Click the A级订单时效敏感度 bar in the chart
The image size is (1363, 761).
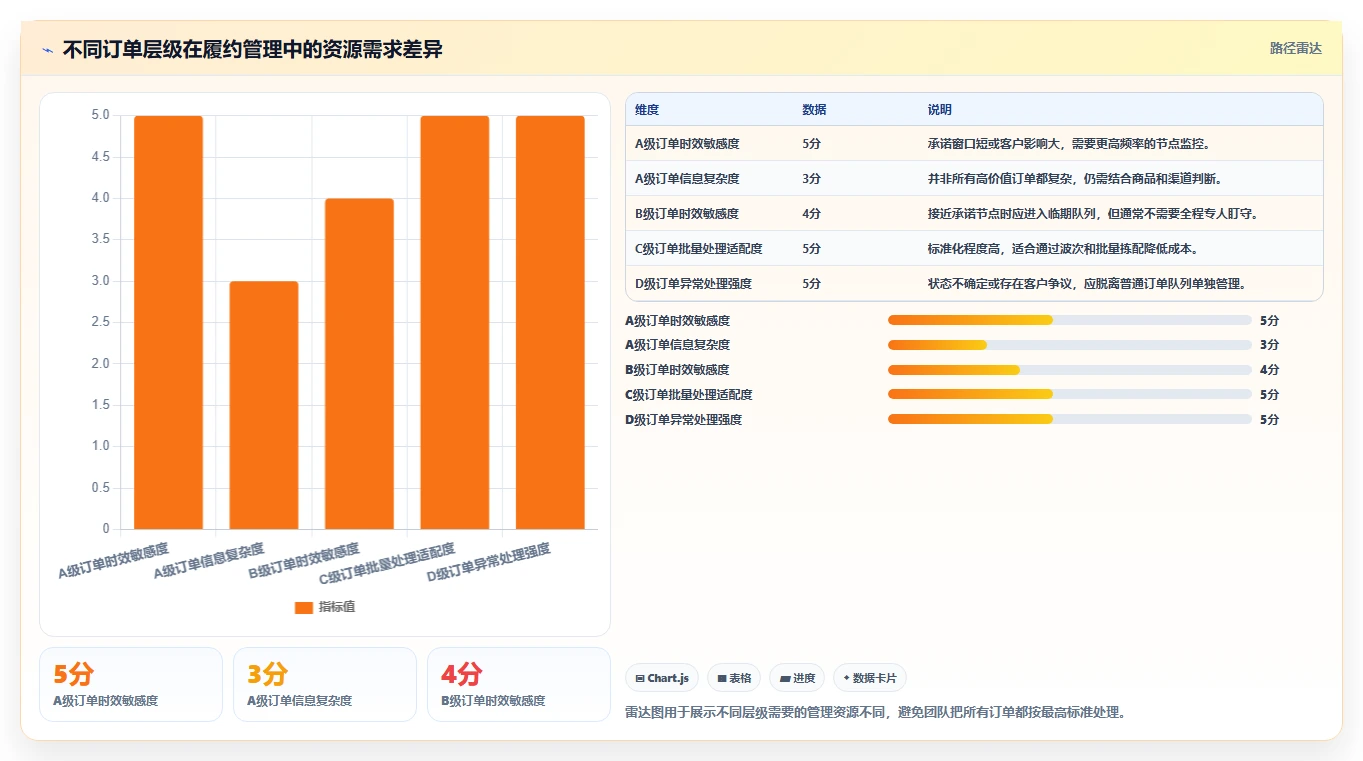(168, 322)
